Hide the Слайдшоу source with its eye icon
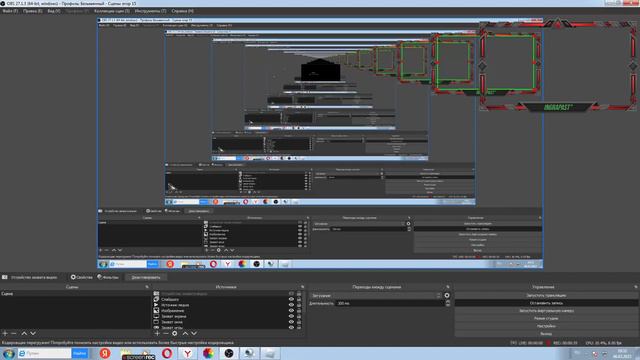The width and height of the screenshot is (640, 360). (291, 299)
